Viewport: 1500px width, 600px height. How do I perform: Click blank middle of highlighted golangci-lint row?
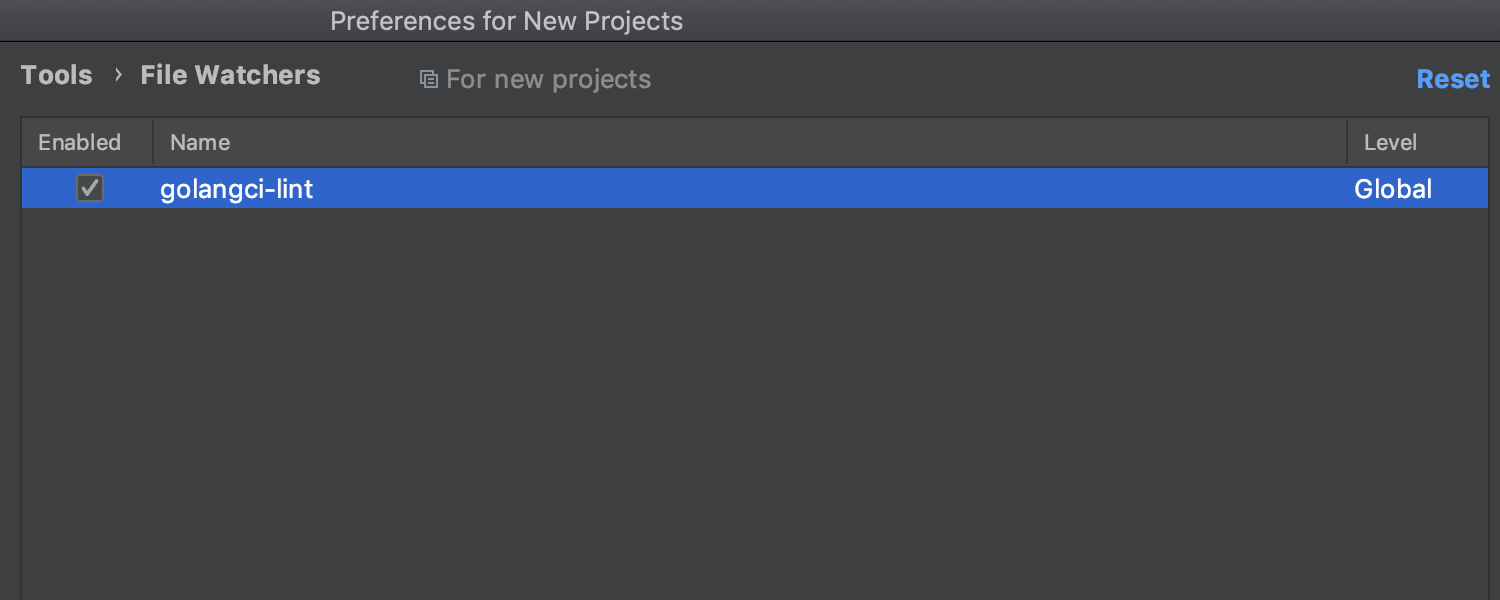[x=800, y=189]
